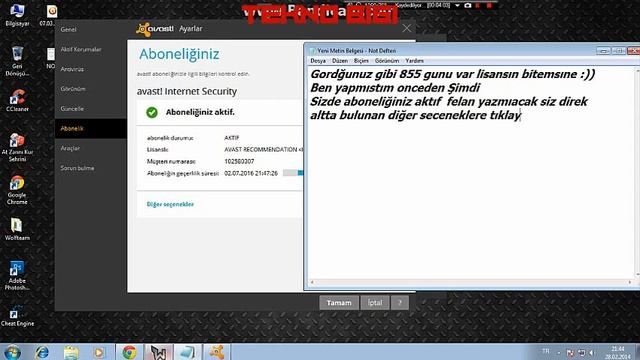
Task: Open the media player taskbar icon
Action: tap(99, 352)
